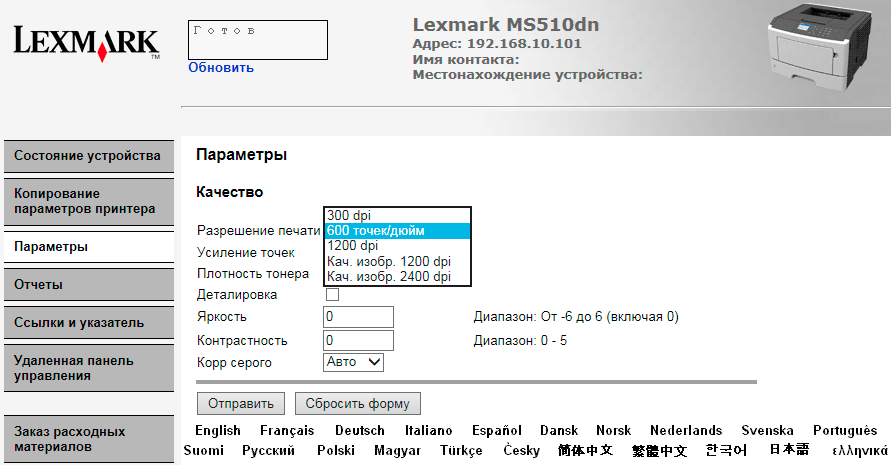The width and height of the screenshot is (891, 465).
Task: Select Кач. изобр. 1200 dpi option
Action: [397, 261]
